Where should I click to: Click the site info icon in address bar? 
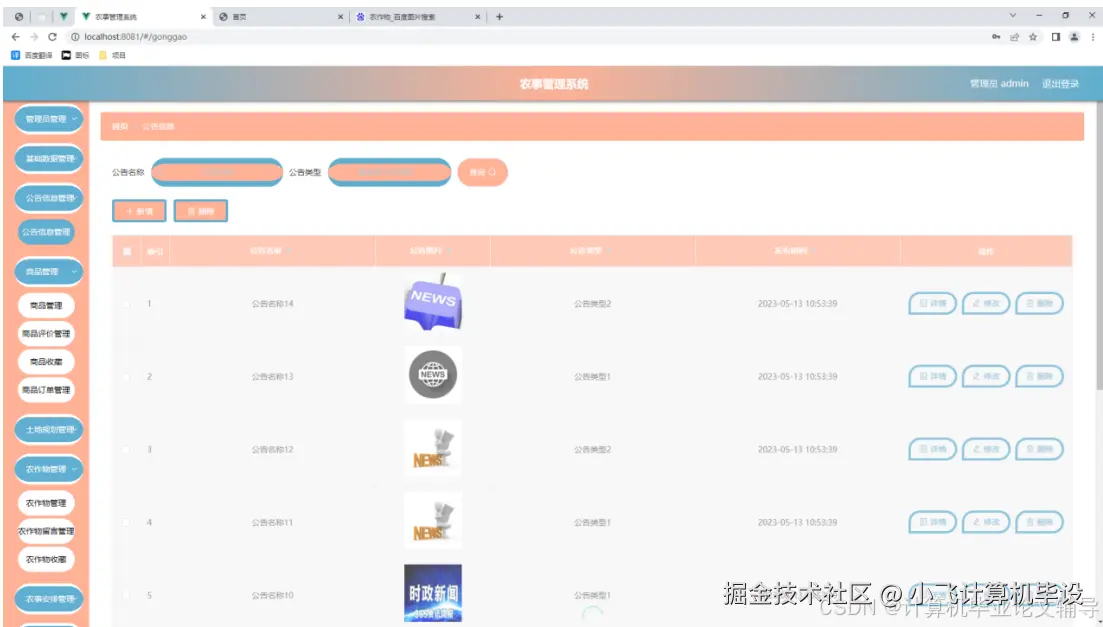[75, 37]
